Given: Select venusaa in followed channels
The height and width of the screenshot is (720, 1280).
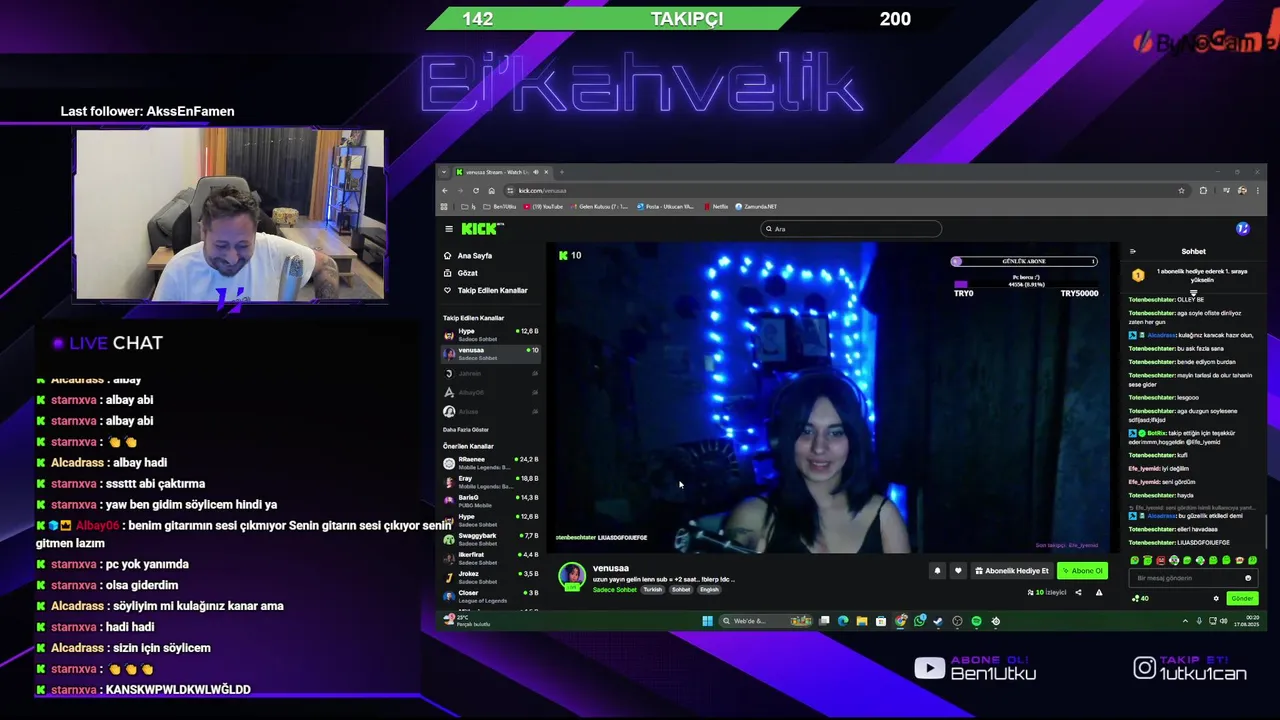Looking at the screenshot, I should click(491, 353).
